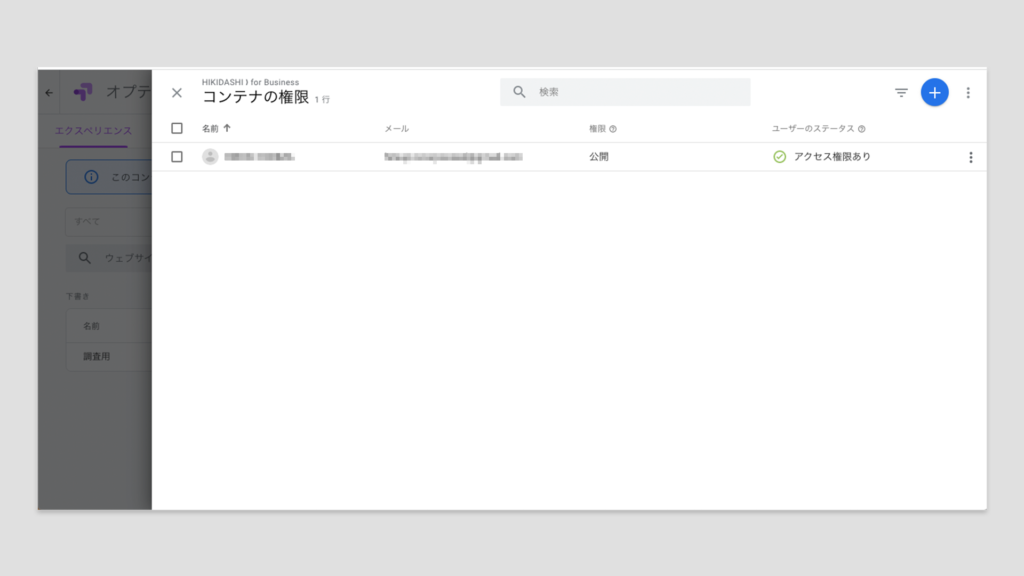The height and width of the screenshot is (576, 1024).
Task: Check the checkbox for the user row
Action: pos(177,157)
